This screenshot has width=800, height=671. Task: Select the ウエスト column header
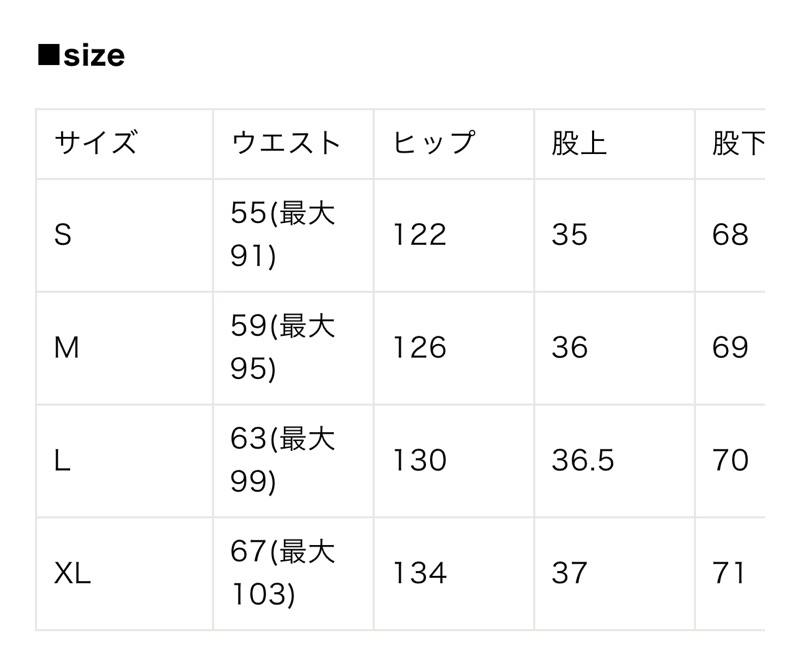pos(286,143)
